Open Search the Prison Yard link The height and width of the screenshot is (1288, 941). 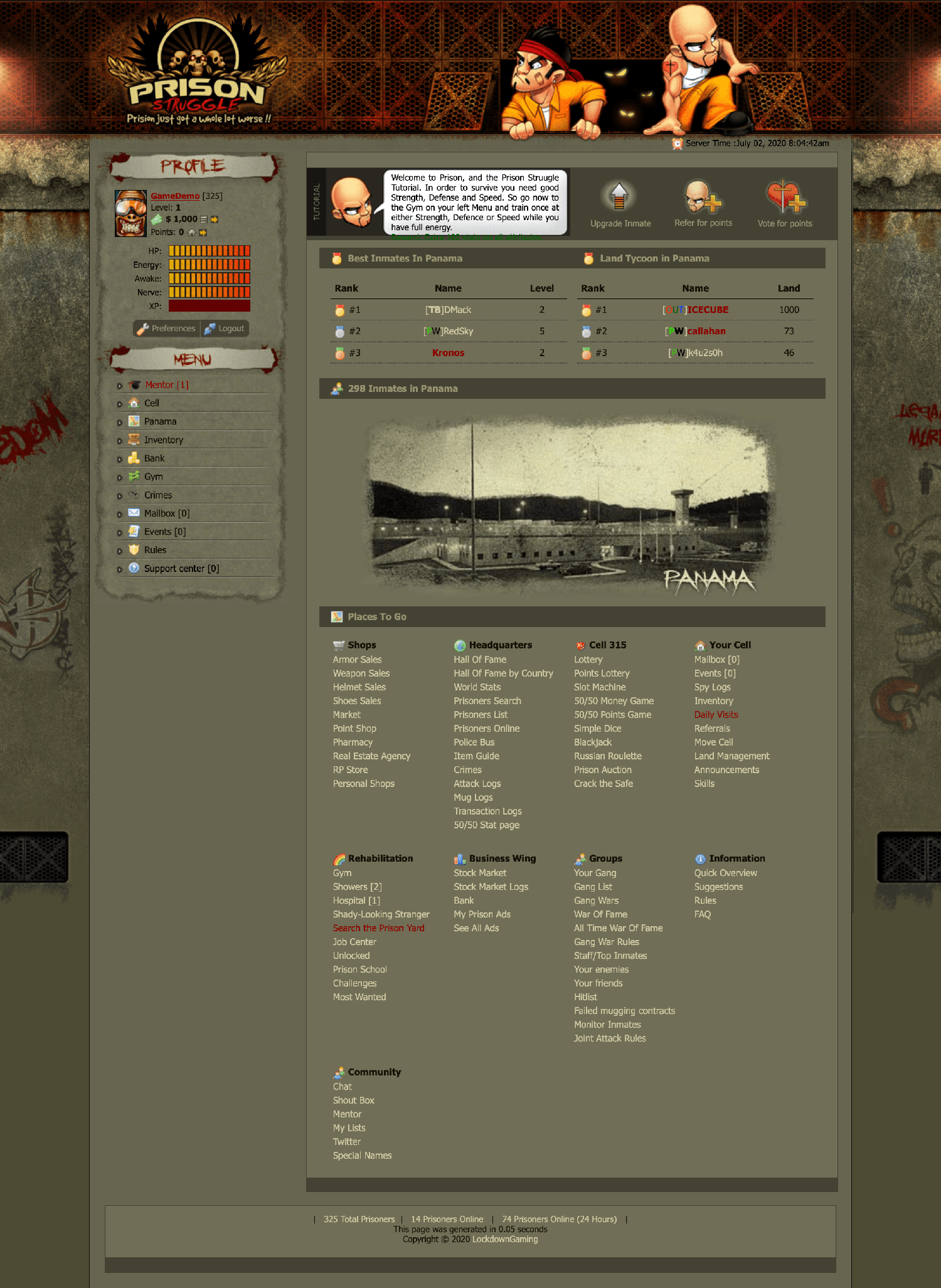[378, 928]
